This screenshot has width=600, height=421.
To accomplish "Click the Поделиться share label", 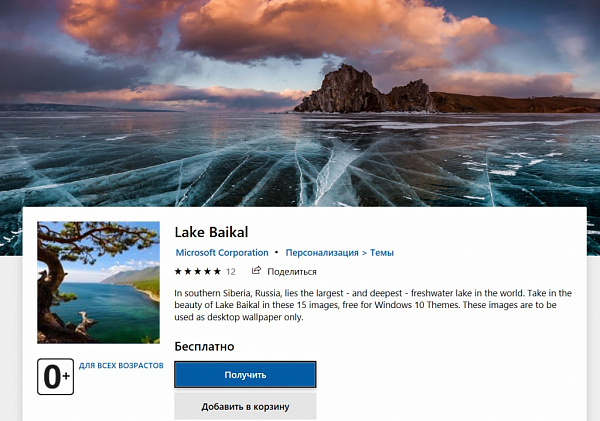I will (x=292, y=271).
